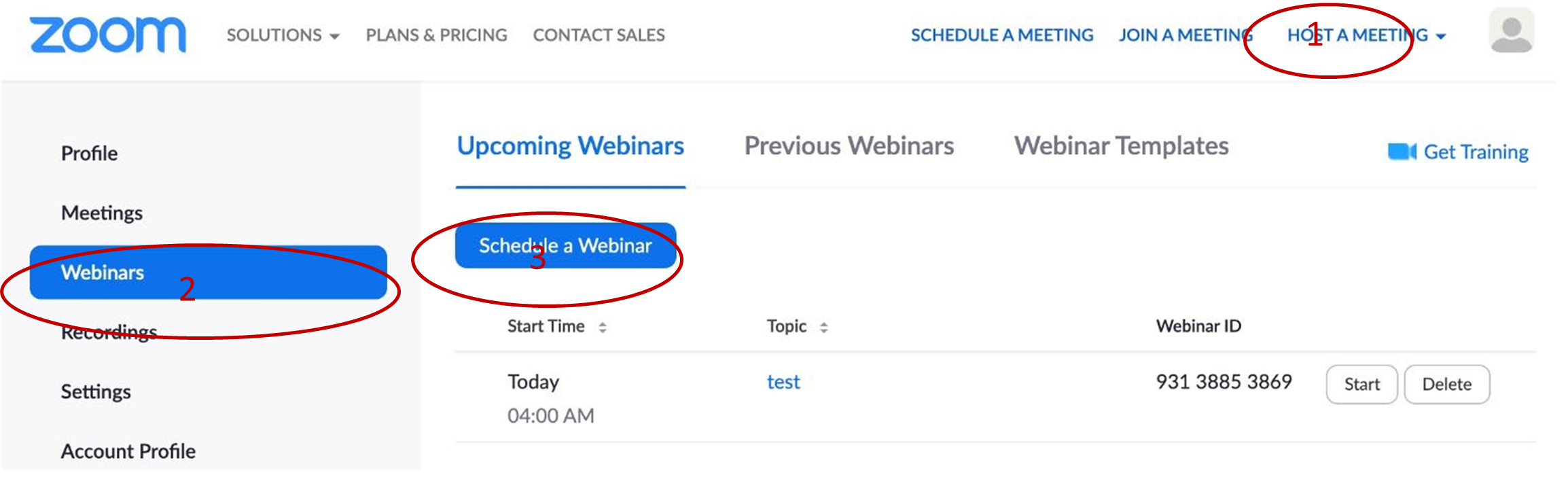Sort webinars by Start Time arrows
Image resolution: width=1568 pixels, height=492 pixels.
click(x=602, y=328)
